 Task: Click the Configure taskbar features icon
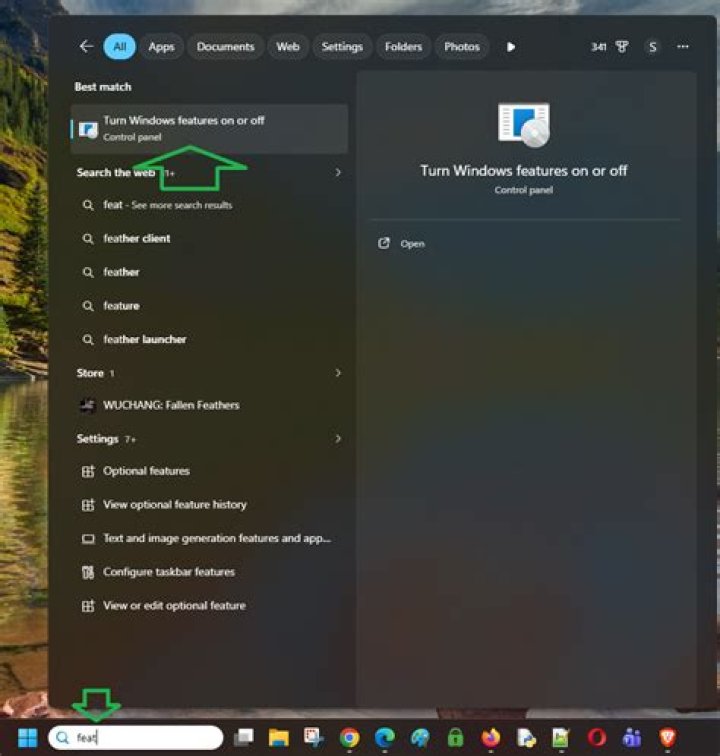click(x=88, y=573)
